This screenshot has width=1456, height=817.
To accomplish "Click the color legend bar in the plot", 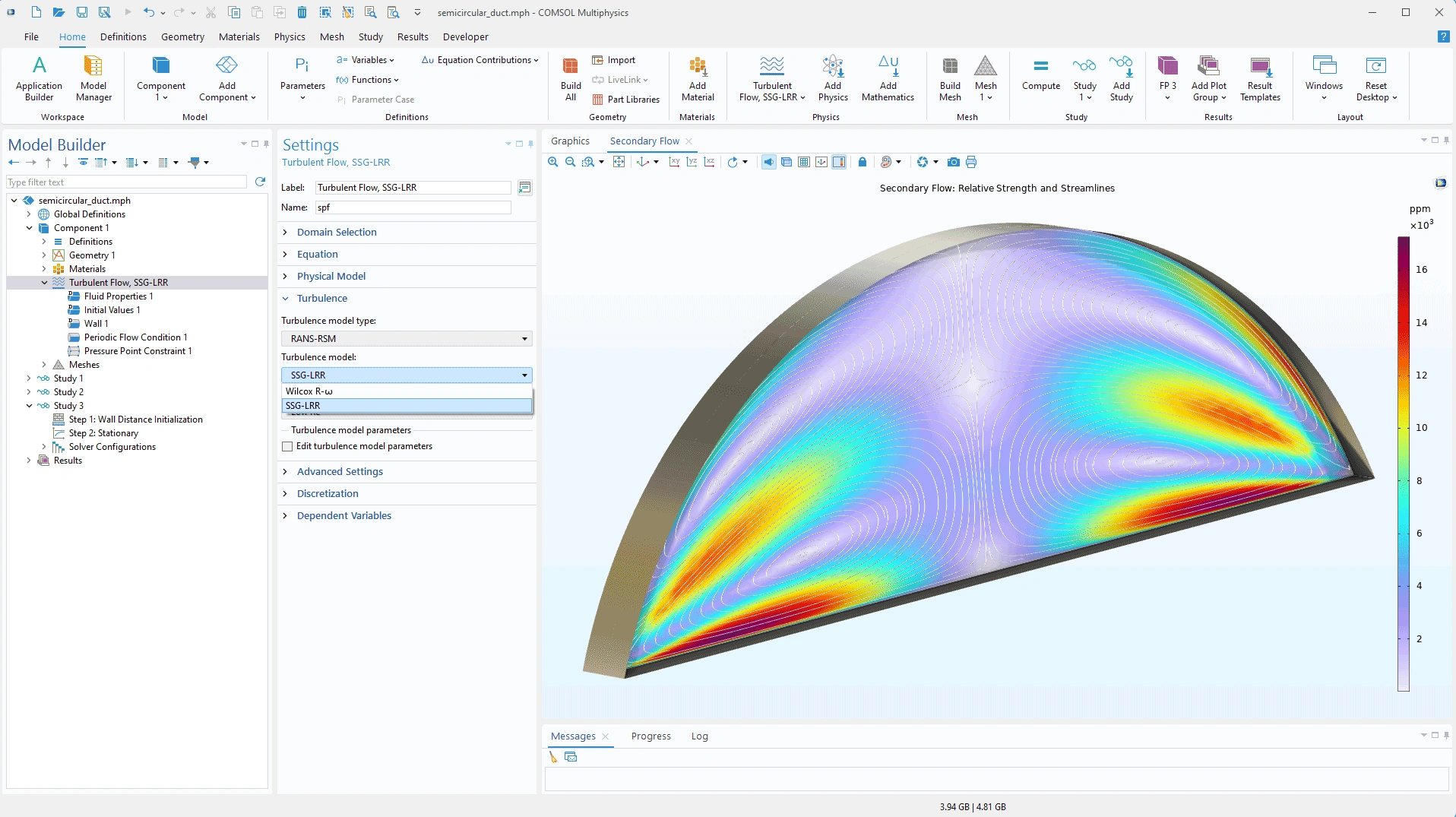I will point(1404,464).
